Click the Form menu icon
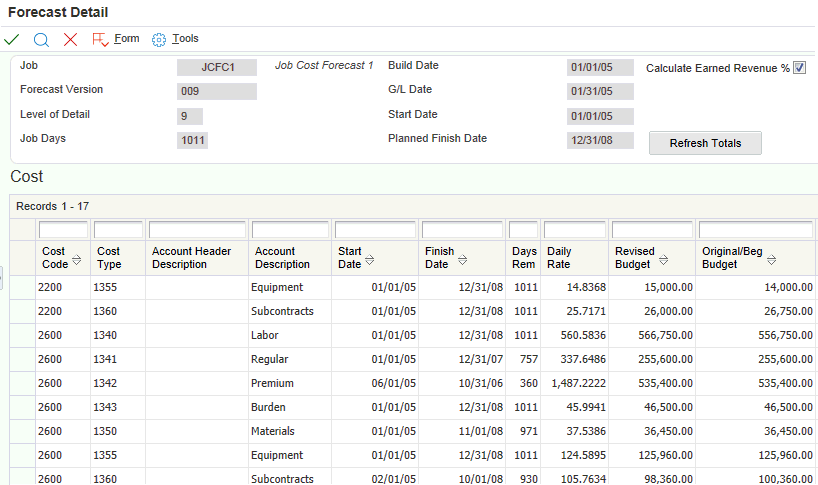The height and width of the screenshot is (485, 818). (100, 39)
